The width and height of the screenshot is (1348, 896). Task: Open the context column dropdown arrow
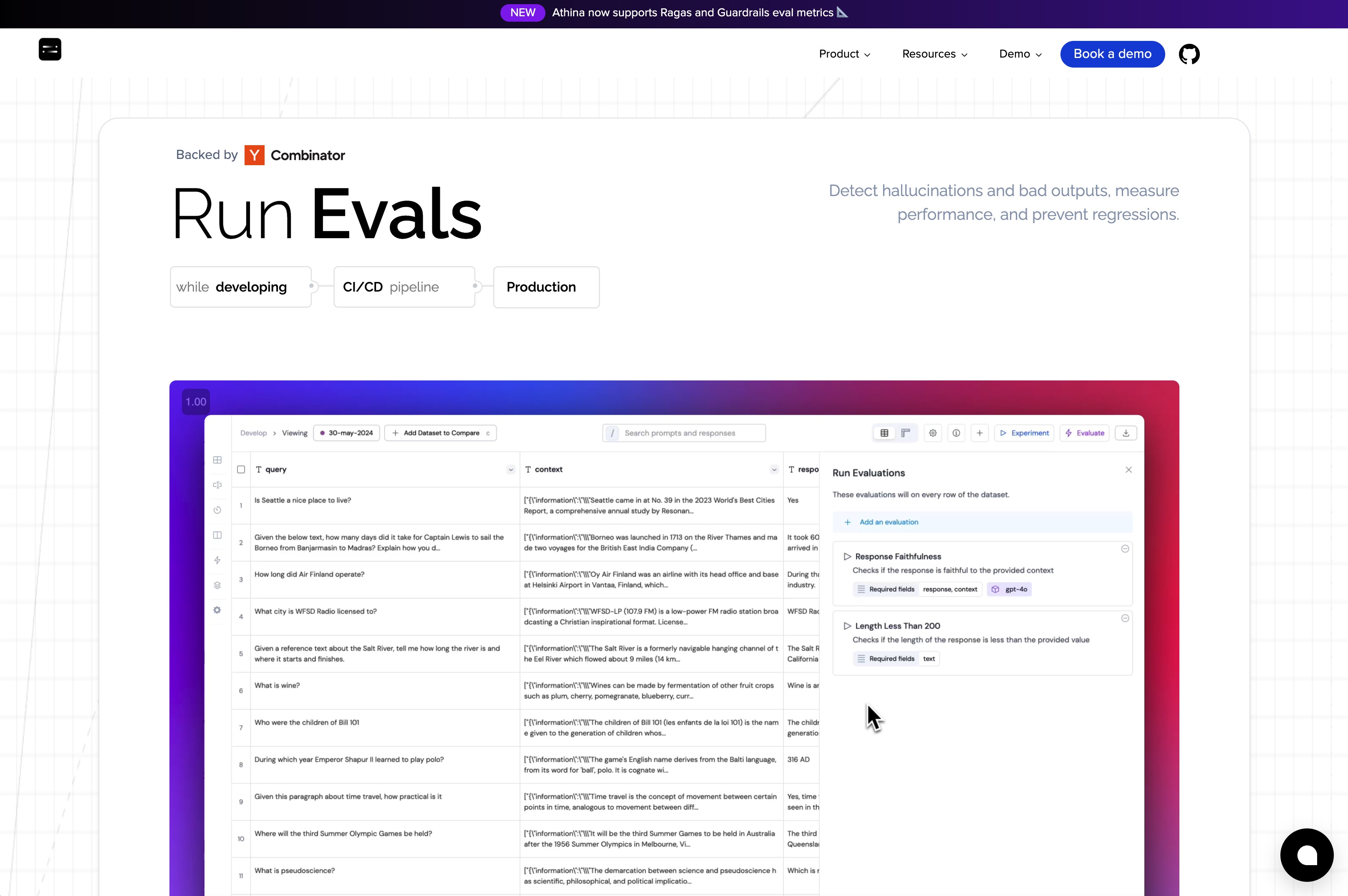click(x=774, y=470)
